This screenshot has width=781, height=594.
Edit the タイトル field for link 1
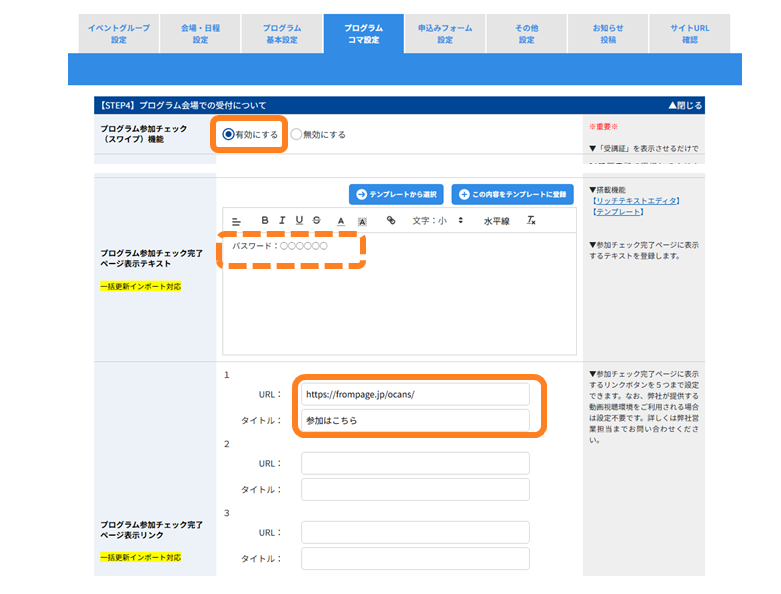coord(415,420)
